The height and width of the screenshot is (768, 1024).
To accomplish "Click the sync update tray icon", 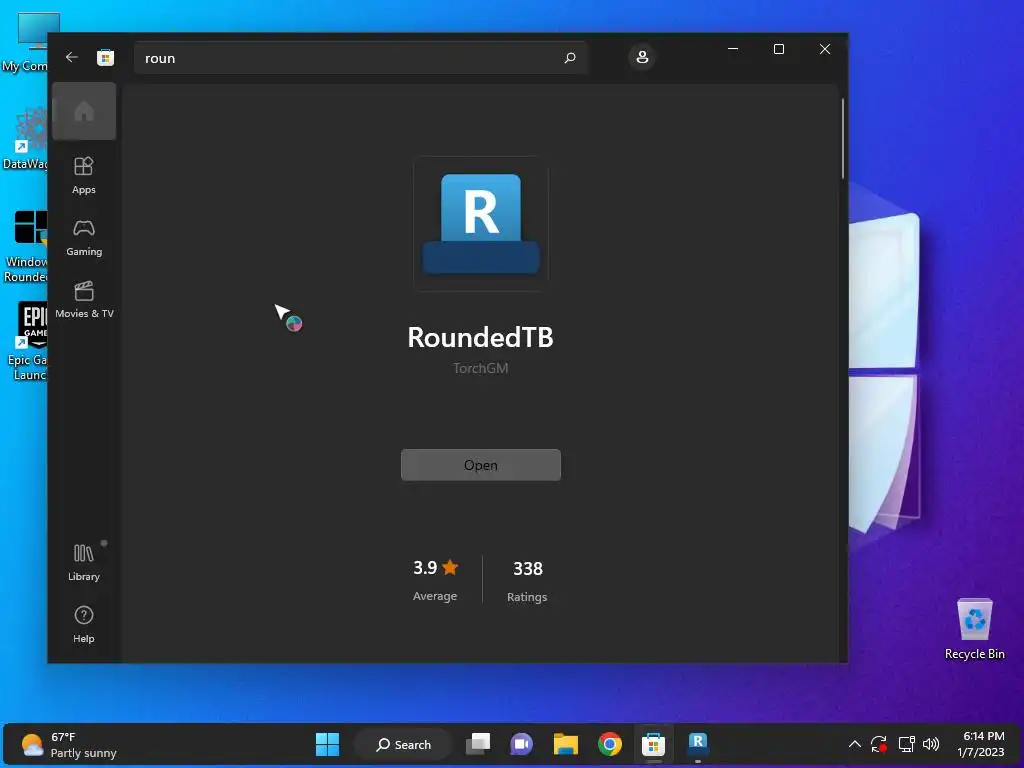I will [879, 744].
